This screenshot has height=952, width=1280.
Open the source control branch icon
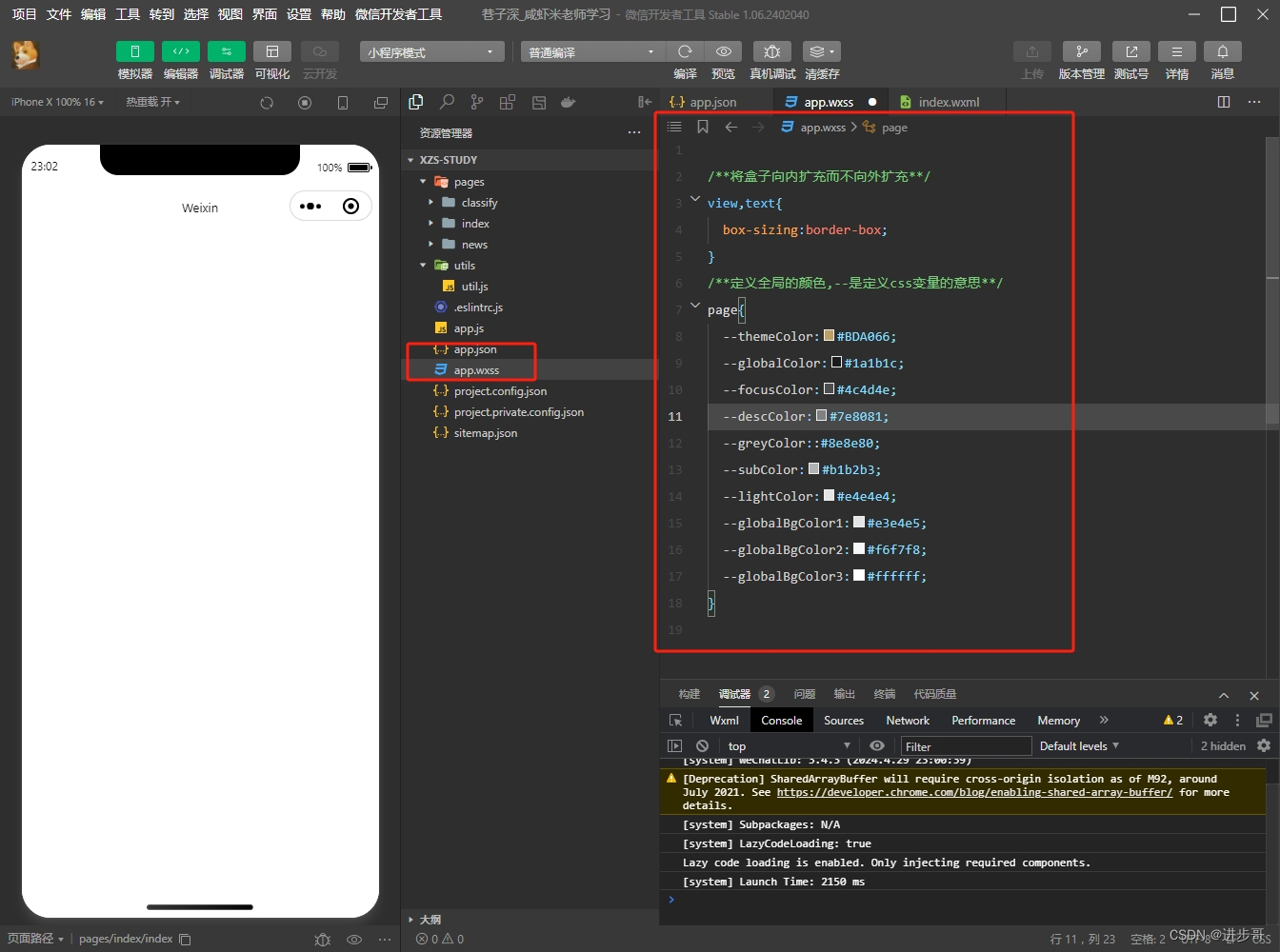(477, 102)
